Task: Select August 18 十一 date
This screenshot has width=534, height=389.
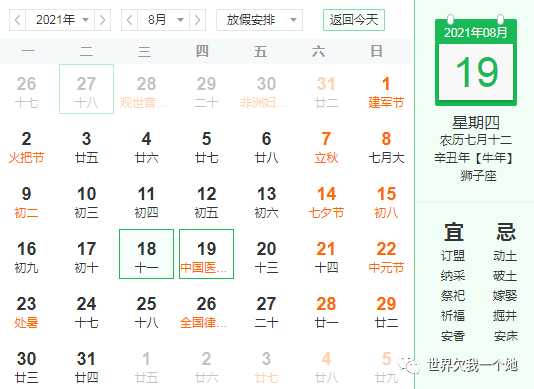Action: pos(146,254)
